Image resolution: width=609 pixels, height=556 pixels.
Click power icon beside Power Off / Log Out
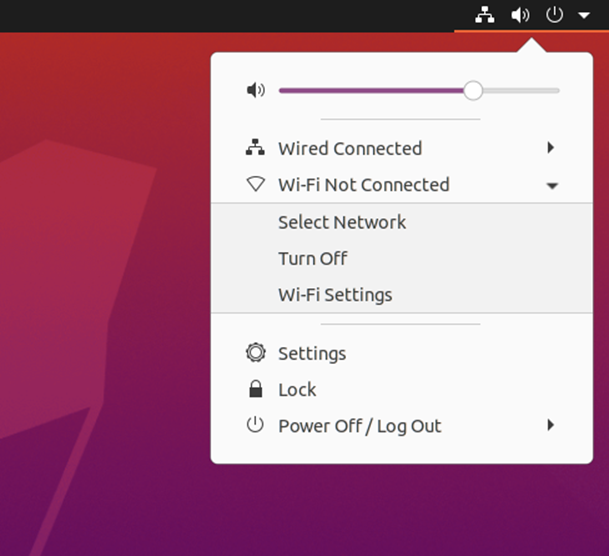tap(256, 425)
